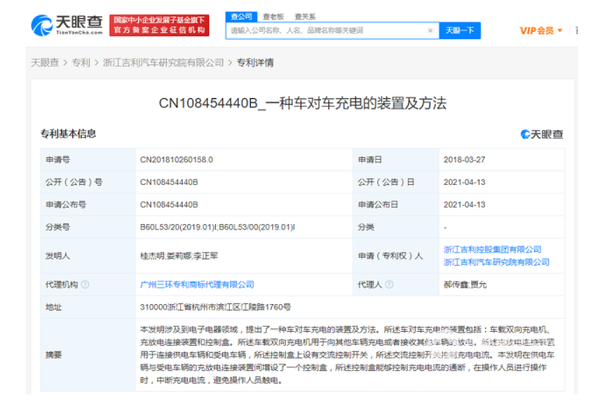This screenshot has width=600, height=400.
Task: Click the 摘要 row label
Action: [54, 355]
